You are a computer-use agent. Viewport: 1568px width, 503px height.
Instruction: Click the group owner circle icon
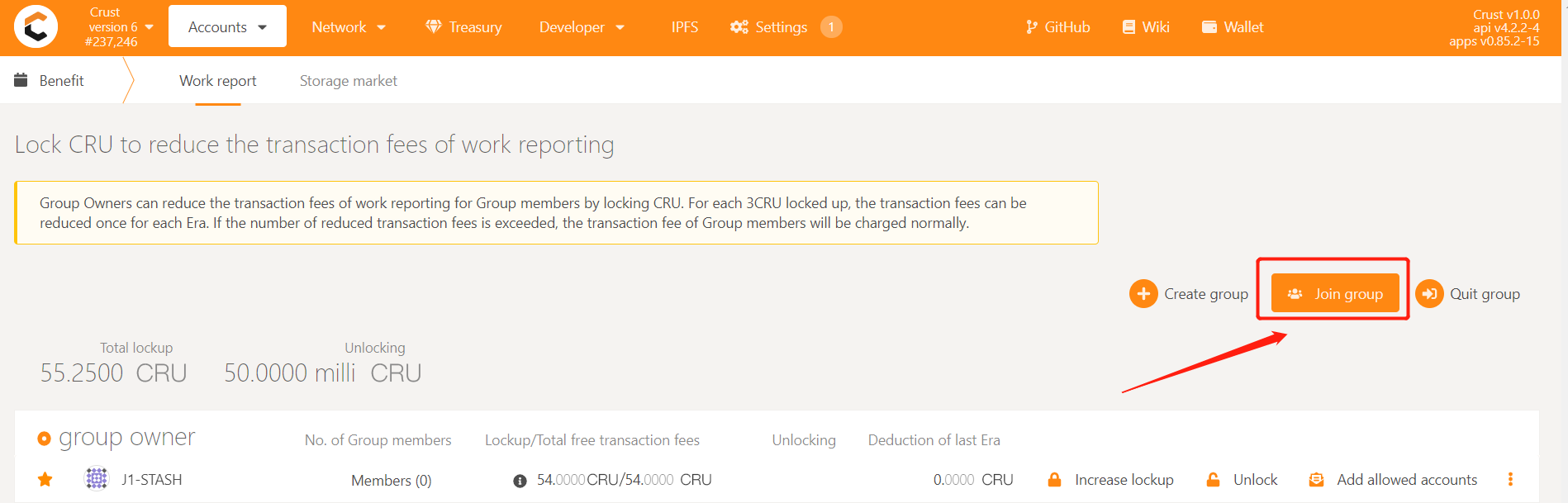click(44, 439)
